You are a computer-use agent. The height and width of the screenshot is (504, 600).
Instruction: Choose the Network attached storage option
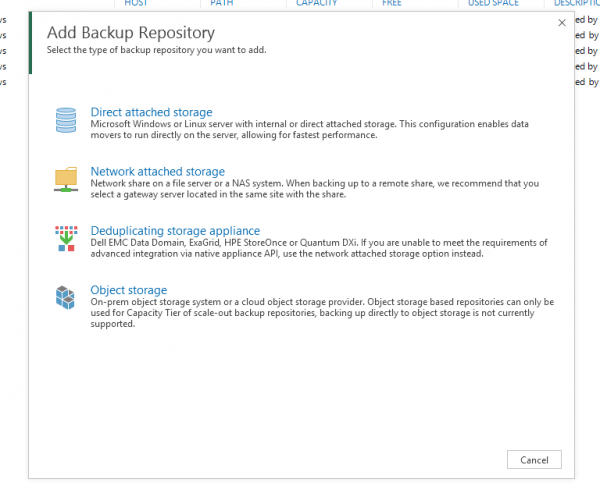click(157, 172)
